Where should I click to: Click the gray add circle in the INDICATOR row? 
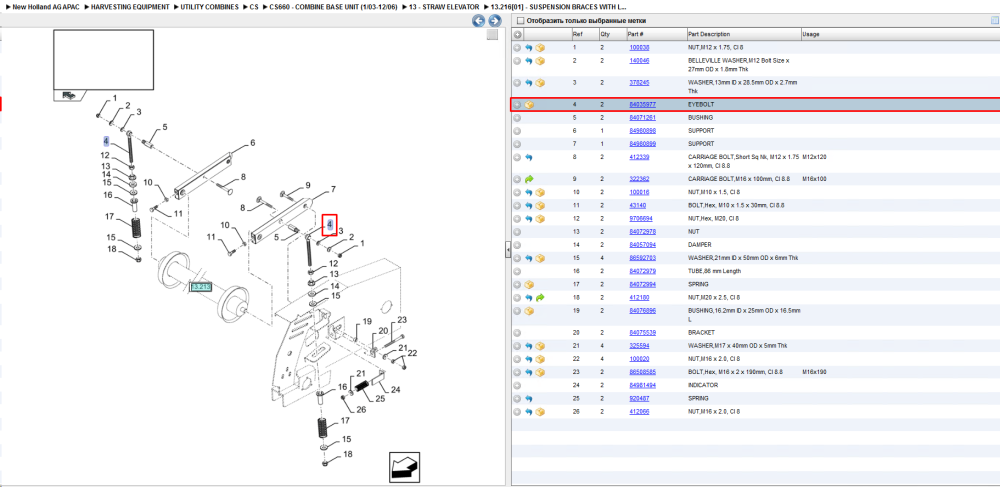(x=517, y=386)
